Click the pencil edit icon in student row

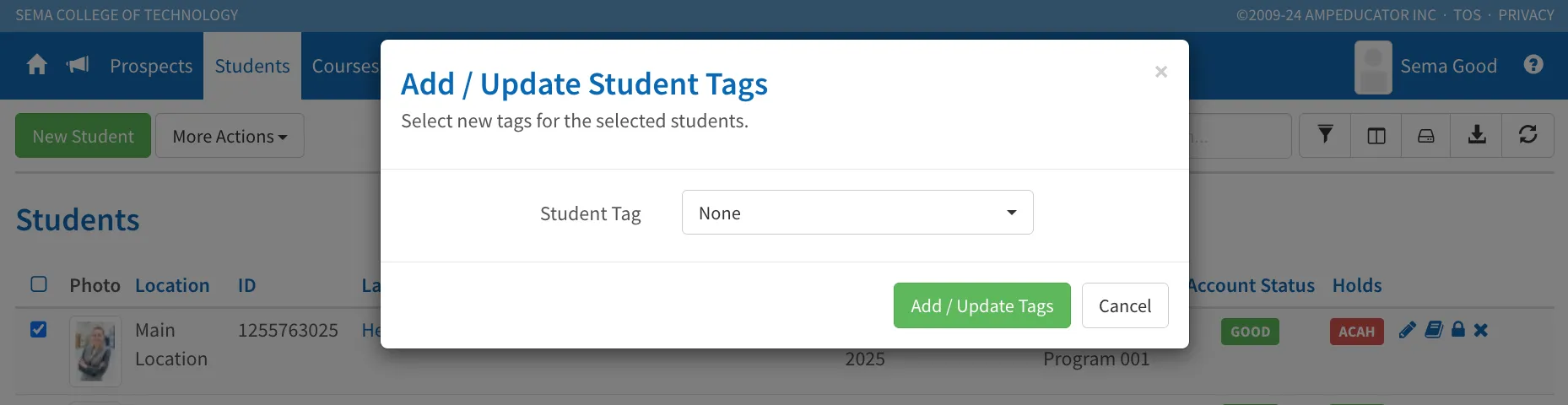click(1407, 330)
